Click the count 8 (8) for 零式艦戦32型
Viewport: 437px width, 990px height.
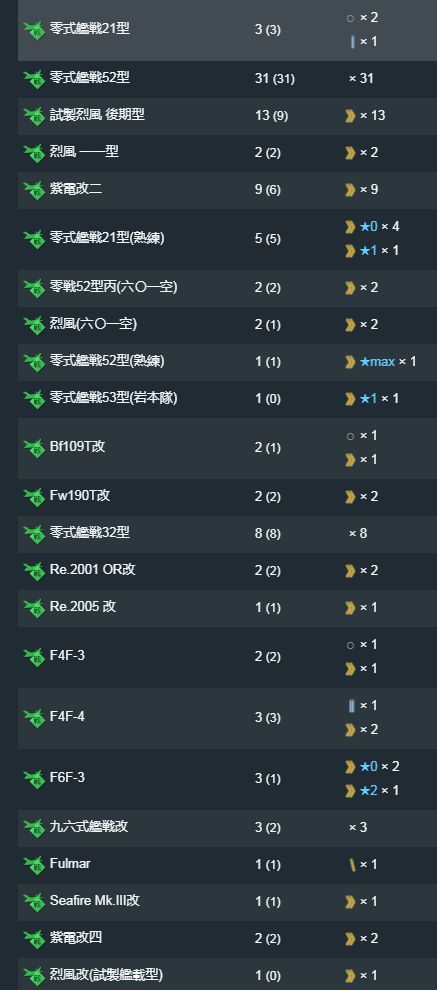pyautogui.click(x=267, y=534)
